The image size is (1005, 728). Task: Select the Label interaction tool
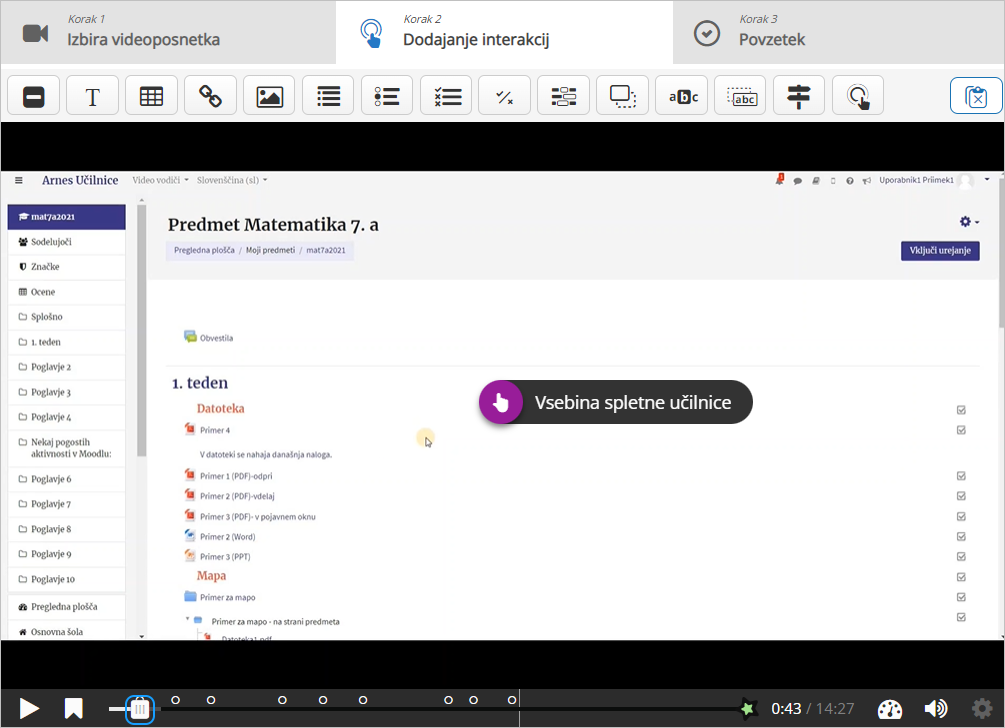(34, 95)
